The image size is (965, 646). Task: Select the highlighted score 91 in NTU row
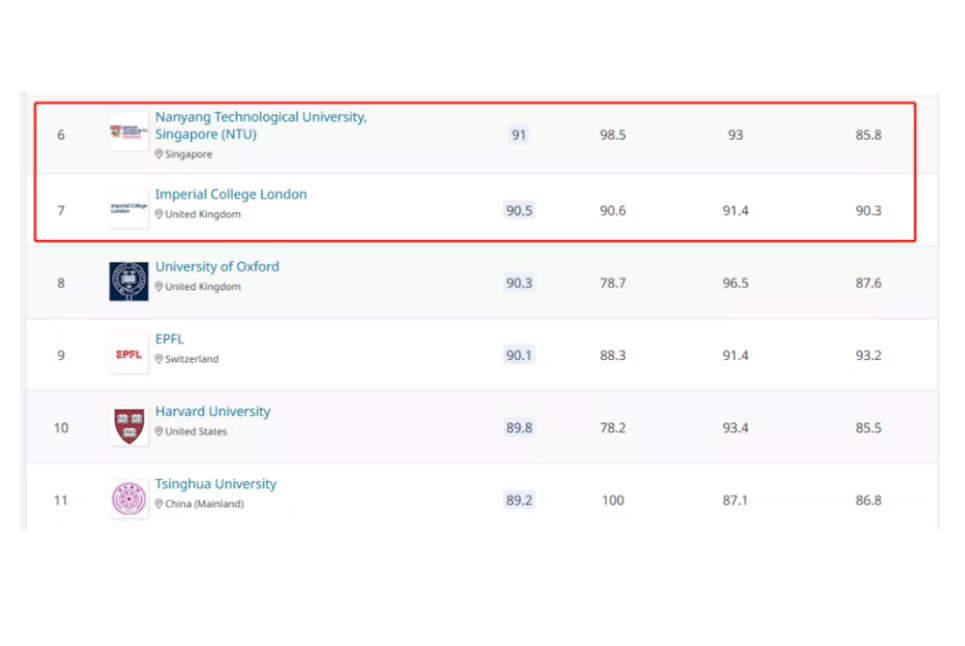click(x=519, y=135)
